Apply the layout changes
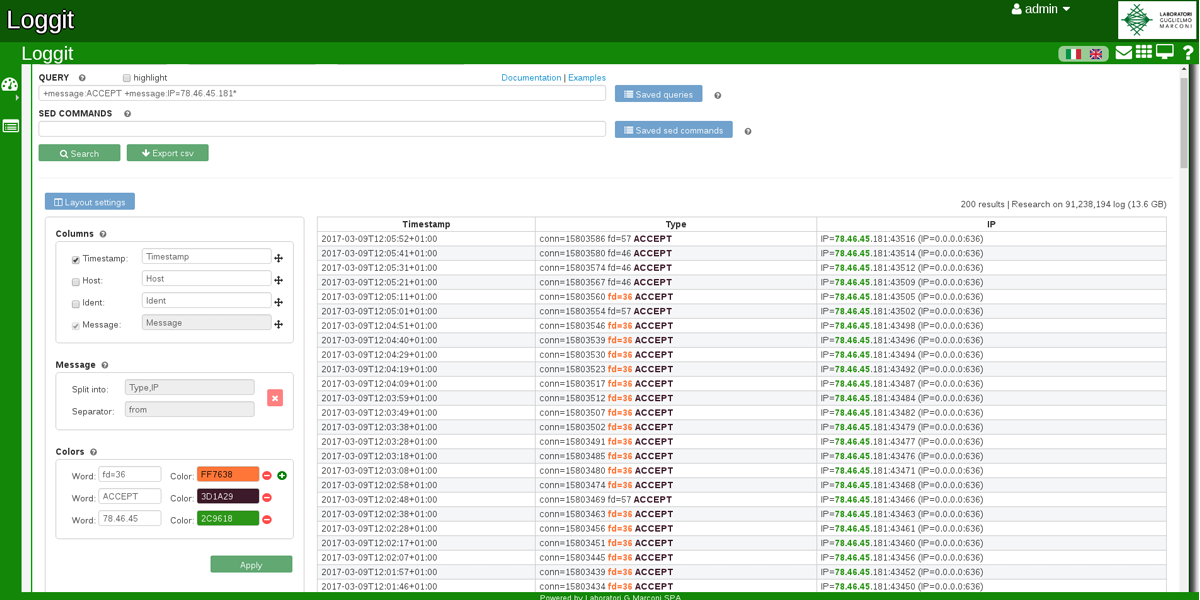This screenshot has height=600, width=1200. (251, 565)
